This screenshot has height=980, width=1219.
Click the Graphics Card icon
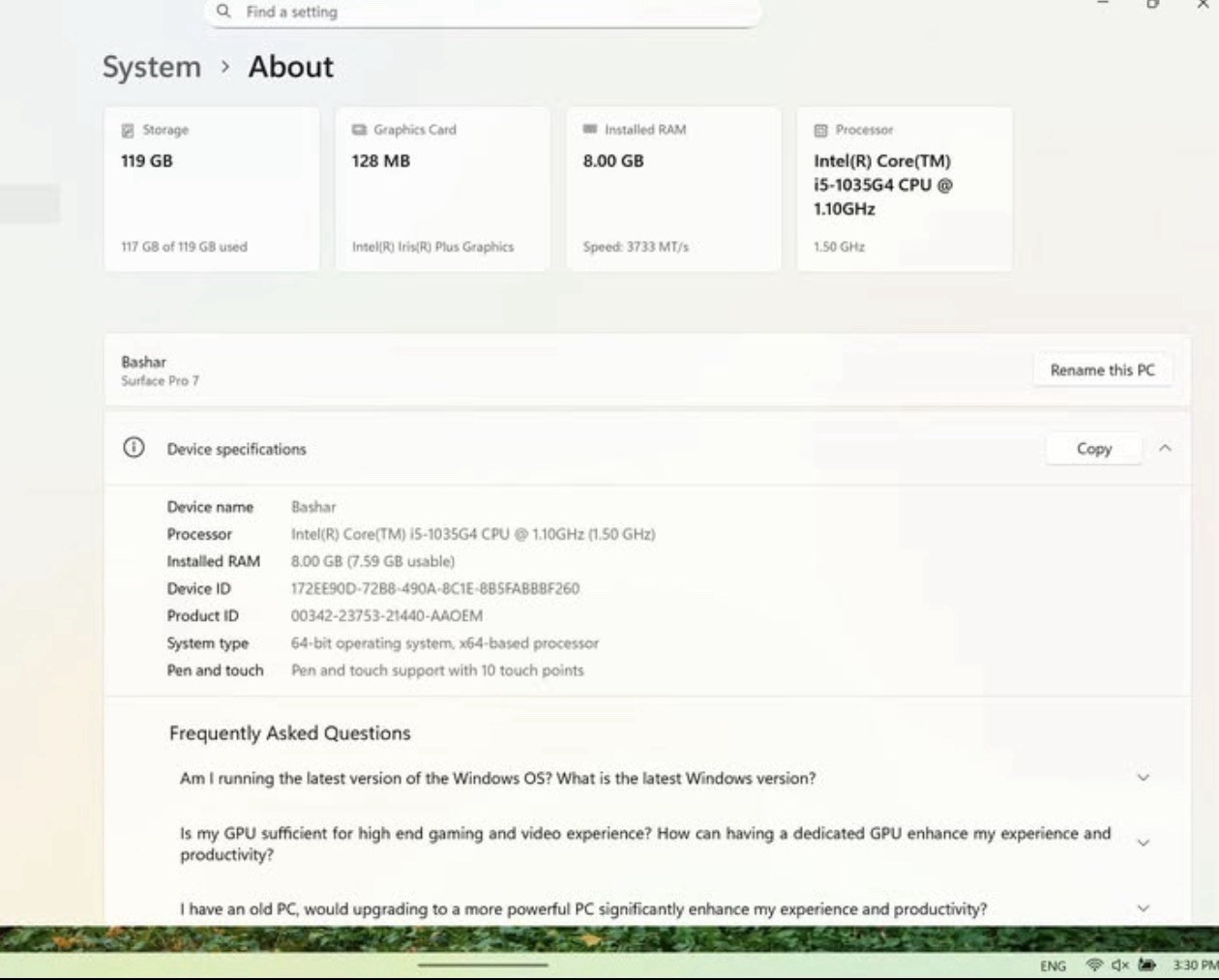tap(359, 130)
